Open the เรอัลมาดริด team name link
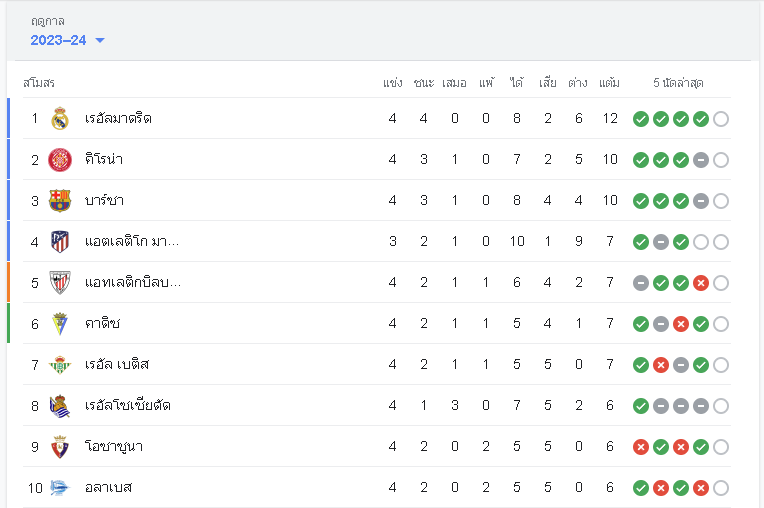 coord(118,118)
